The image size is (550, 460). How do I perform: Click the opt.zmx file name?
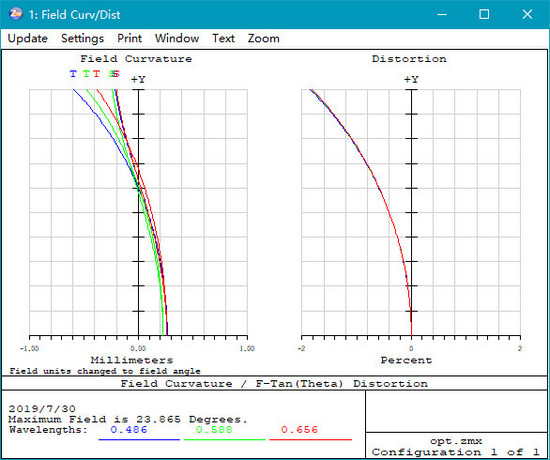pyautogui.click(x=456, y=441)
